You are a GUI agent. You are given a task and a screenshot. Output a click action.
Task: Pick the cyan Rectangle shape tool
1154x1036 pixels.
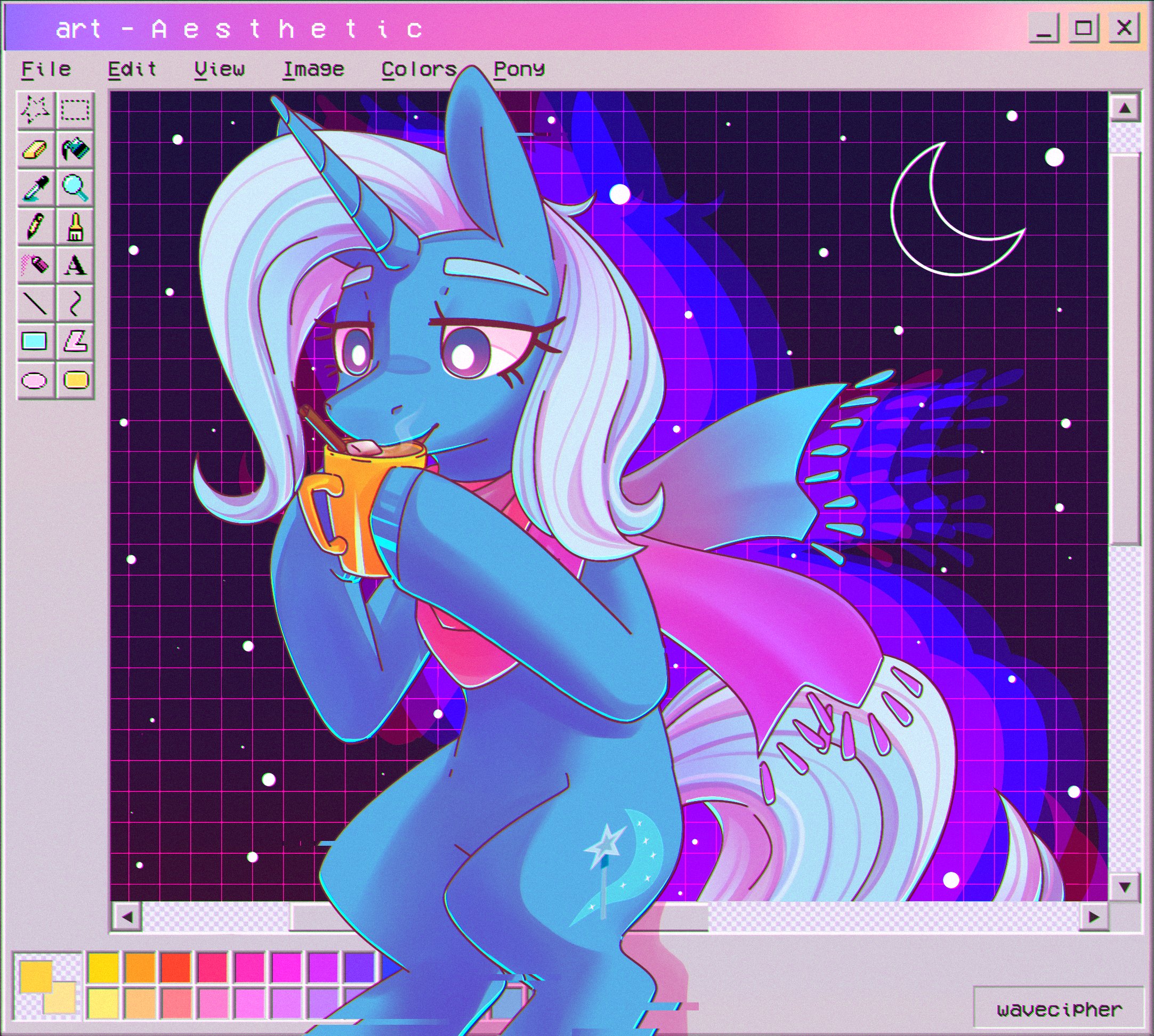35,342
